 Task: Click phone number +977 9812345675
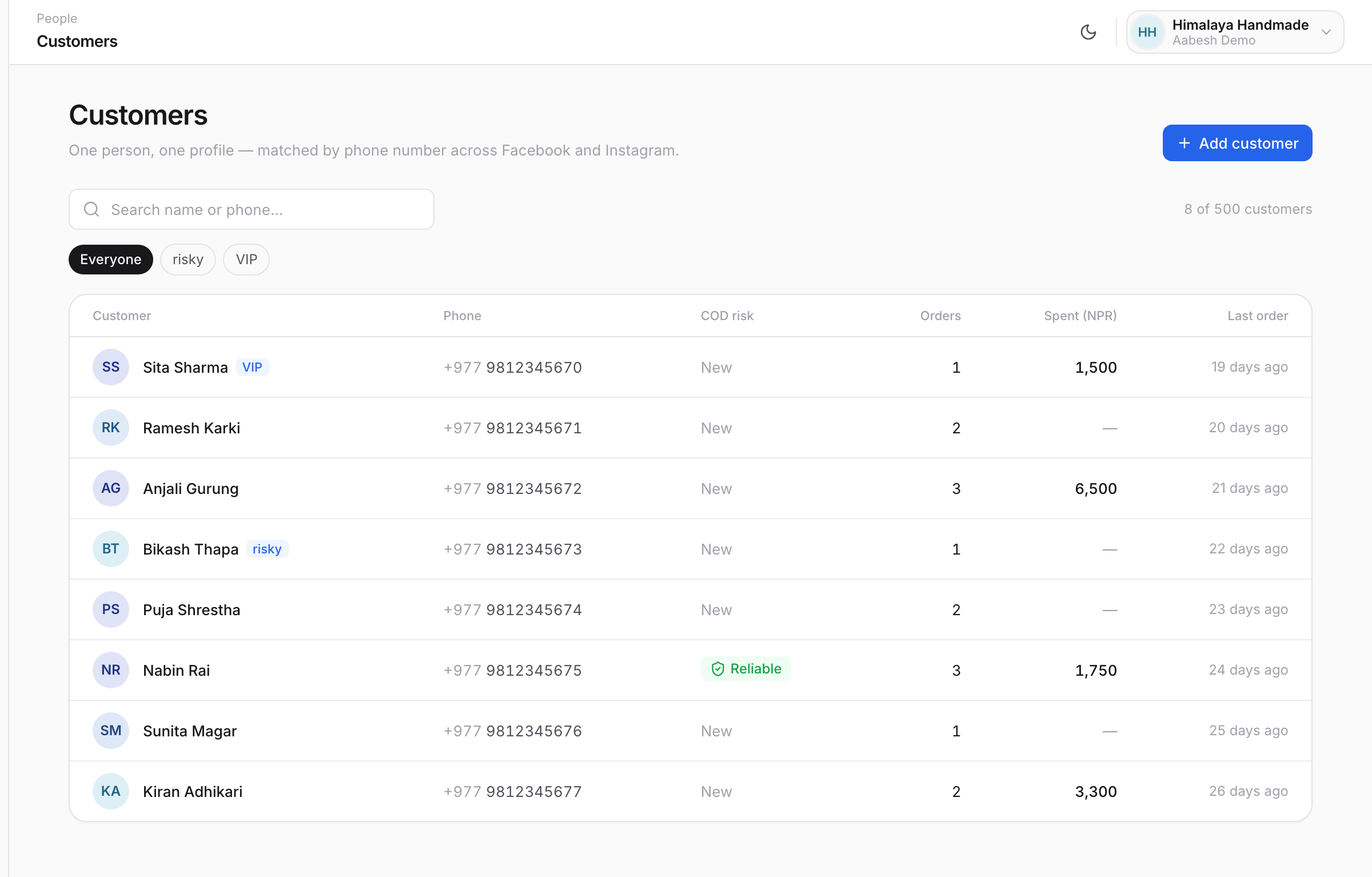(x=513, y=671)
